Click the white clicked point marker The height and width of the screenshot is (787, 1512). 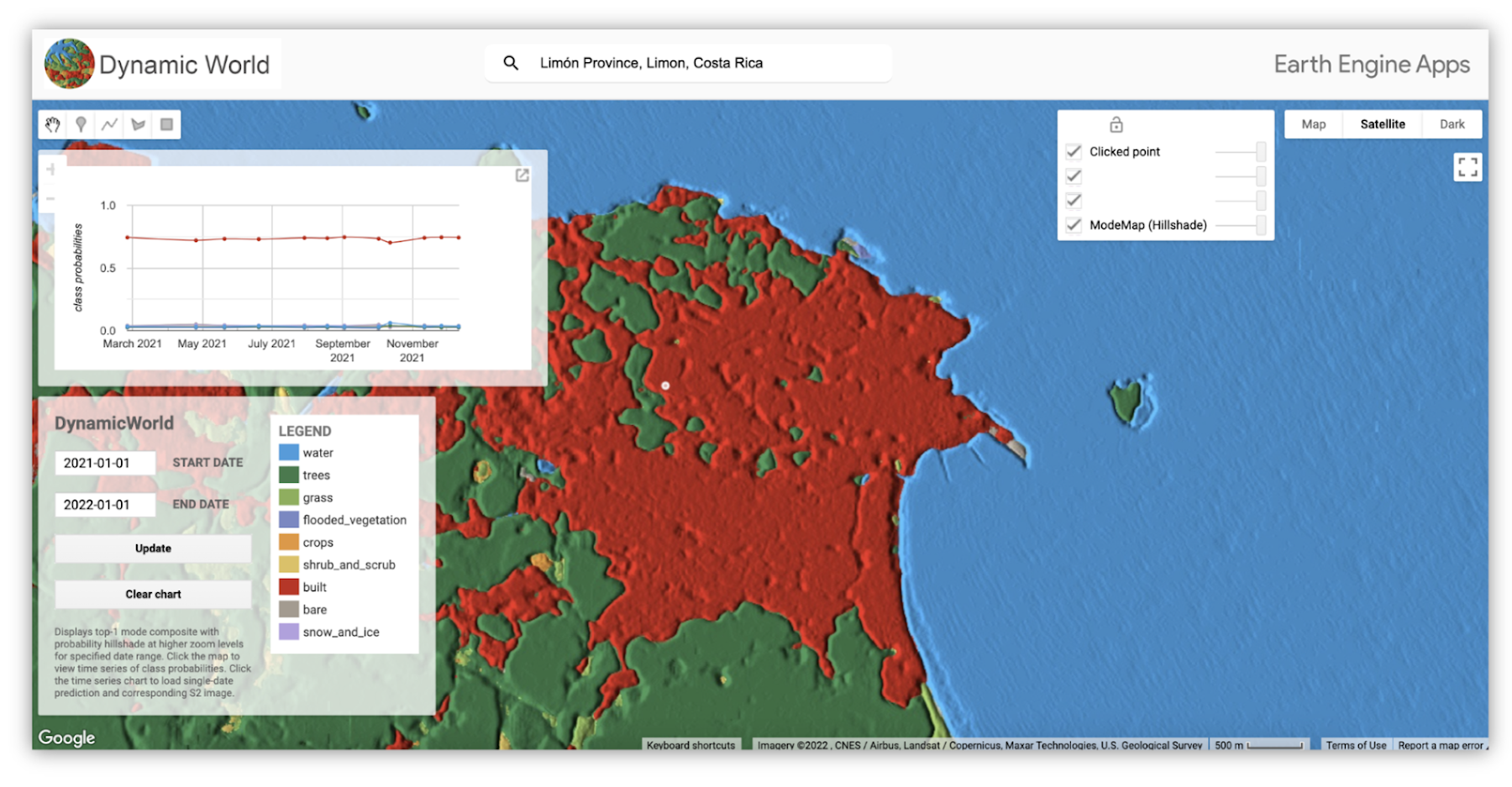pyautogui.click(x=665, y=386)
